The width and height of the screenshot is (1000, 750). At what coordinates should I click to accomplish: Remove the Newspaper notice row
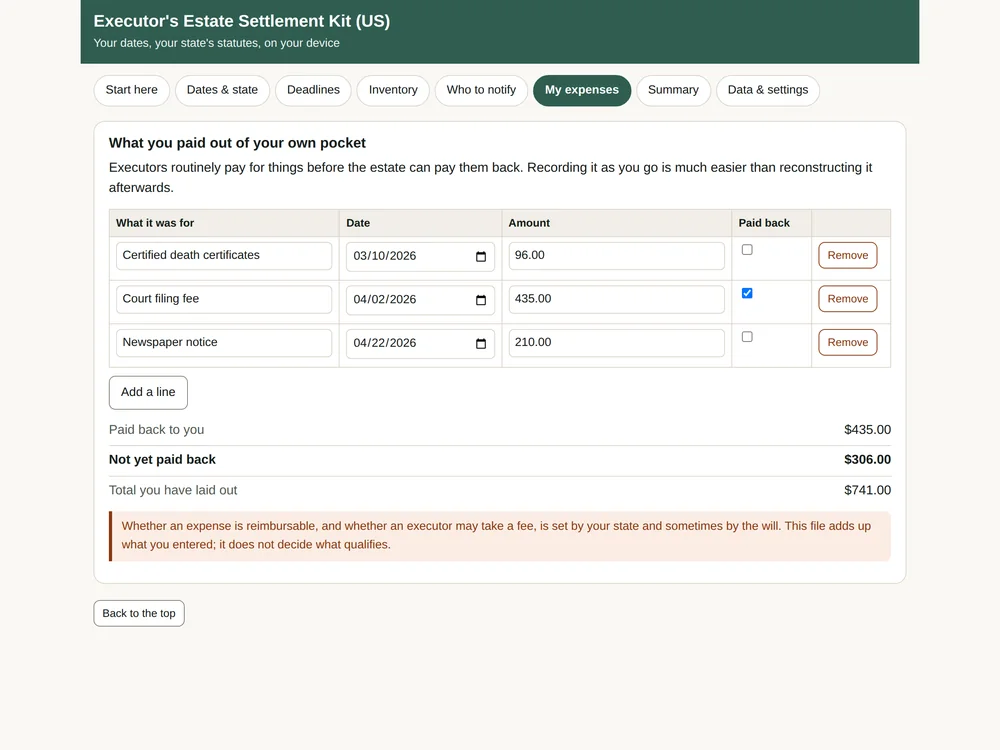[848, 342]
